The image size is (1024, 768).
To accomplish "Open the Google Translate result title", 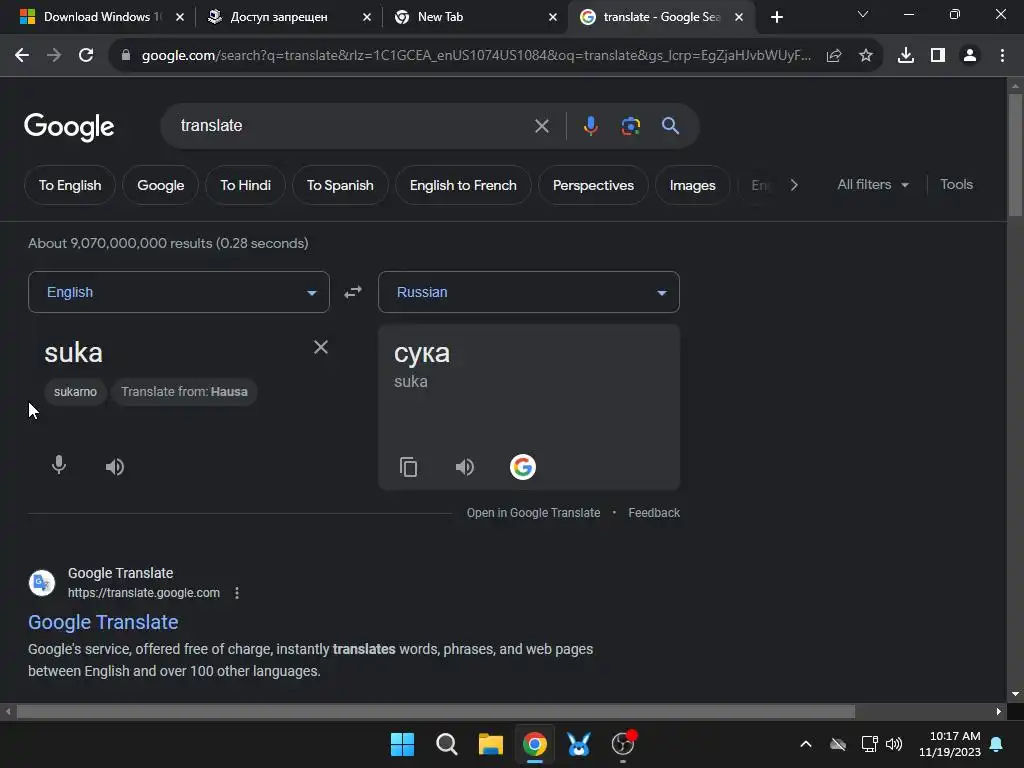I will 103,622.
